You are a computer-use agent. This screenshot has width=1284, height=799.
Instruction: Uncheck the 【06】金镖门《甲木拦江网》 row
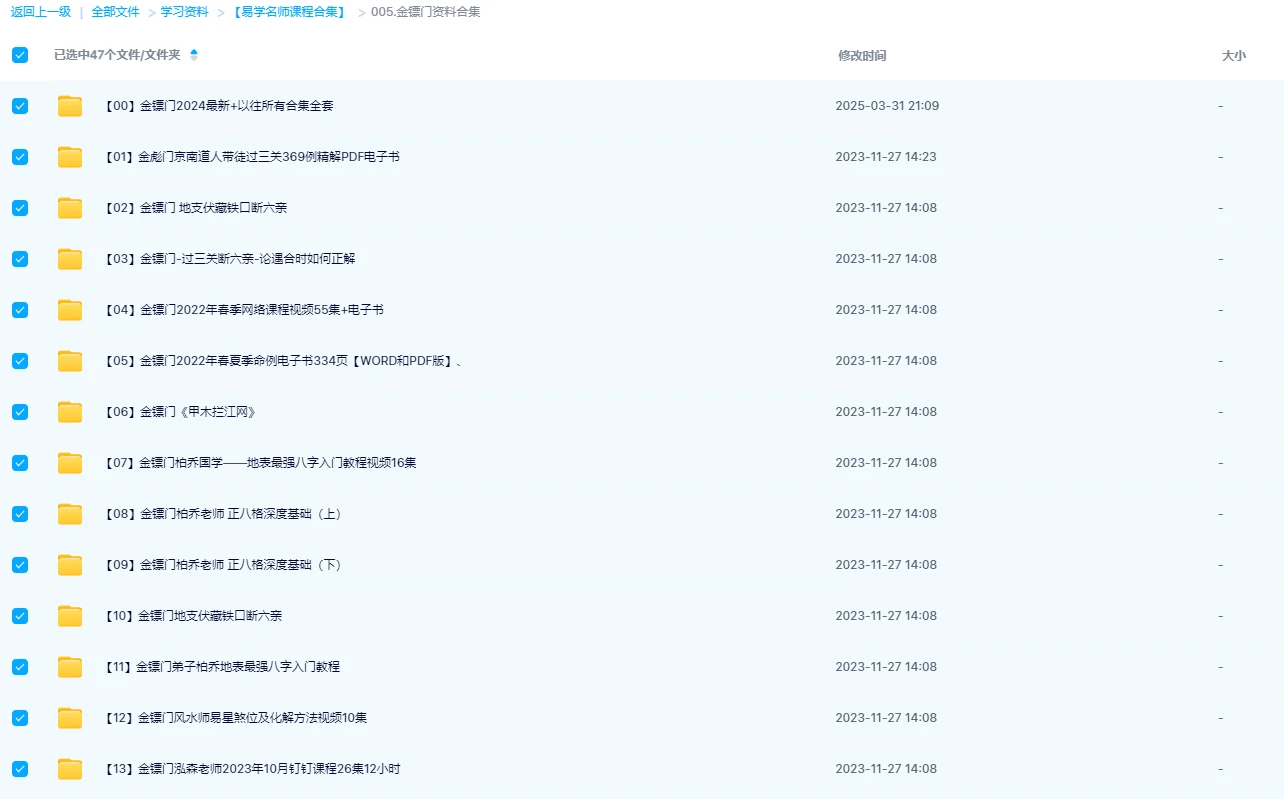[x=20, y=412]
